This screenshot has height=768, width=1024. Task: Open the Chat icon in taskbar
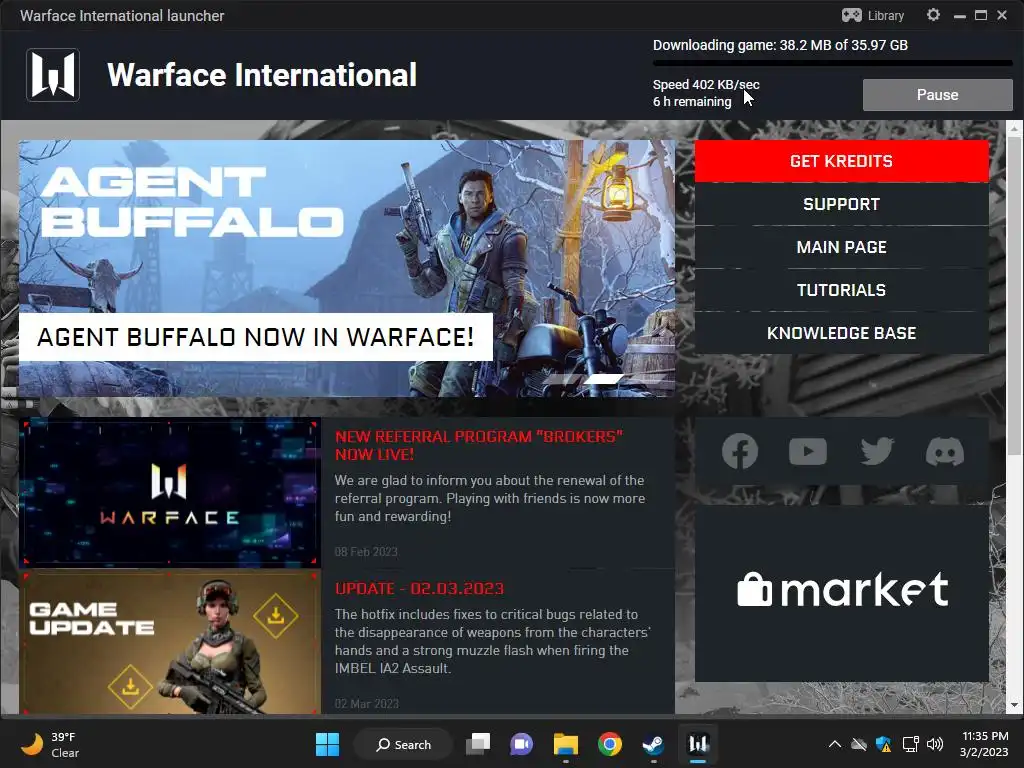521,744
